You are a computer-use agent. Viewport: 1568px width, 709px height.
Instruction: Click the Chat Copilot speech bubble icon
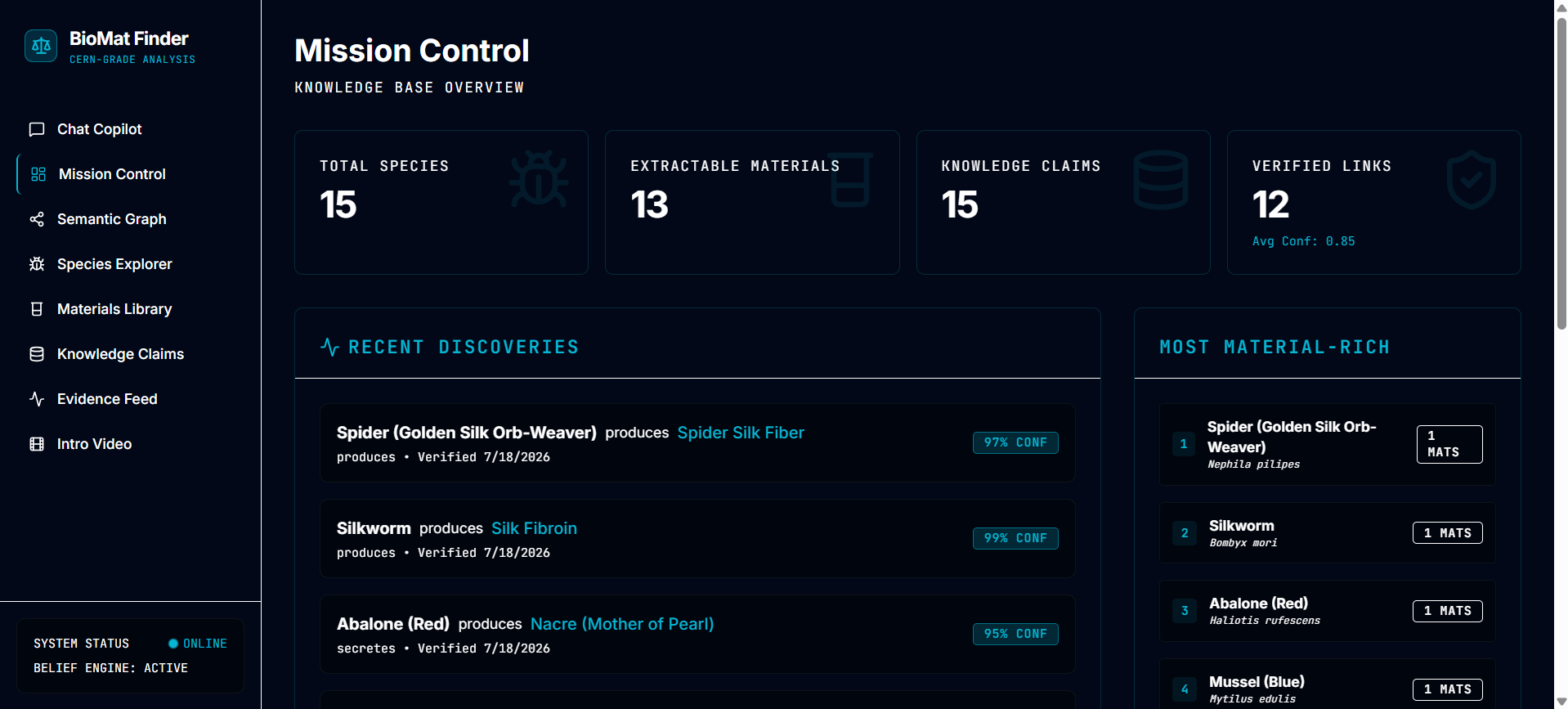click(x=37, y=129)
